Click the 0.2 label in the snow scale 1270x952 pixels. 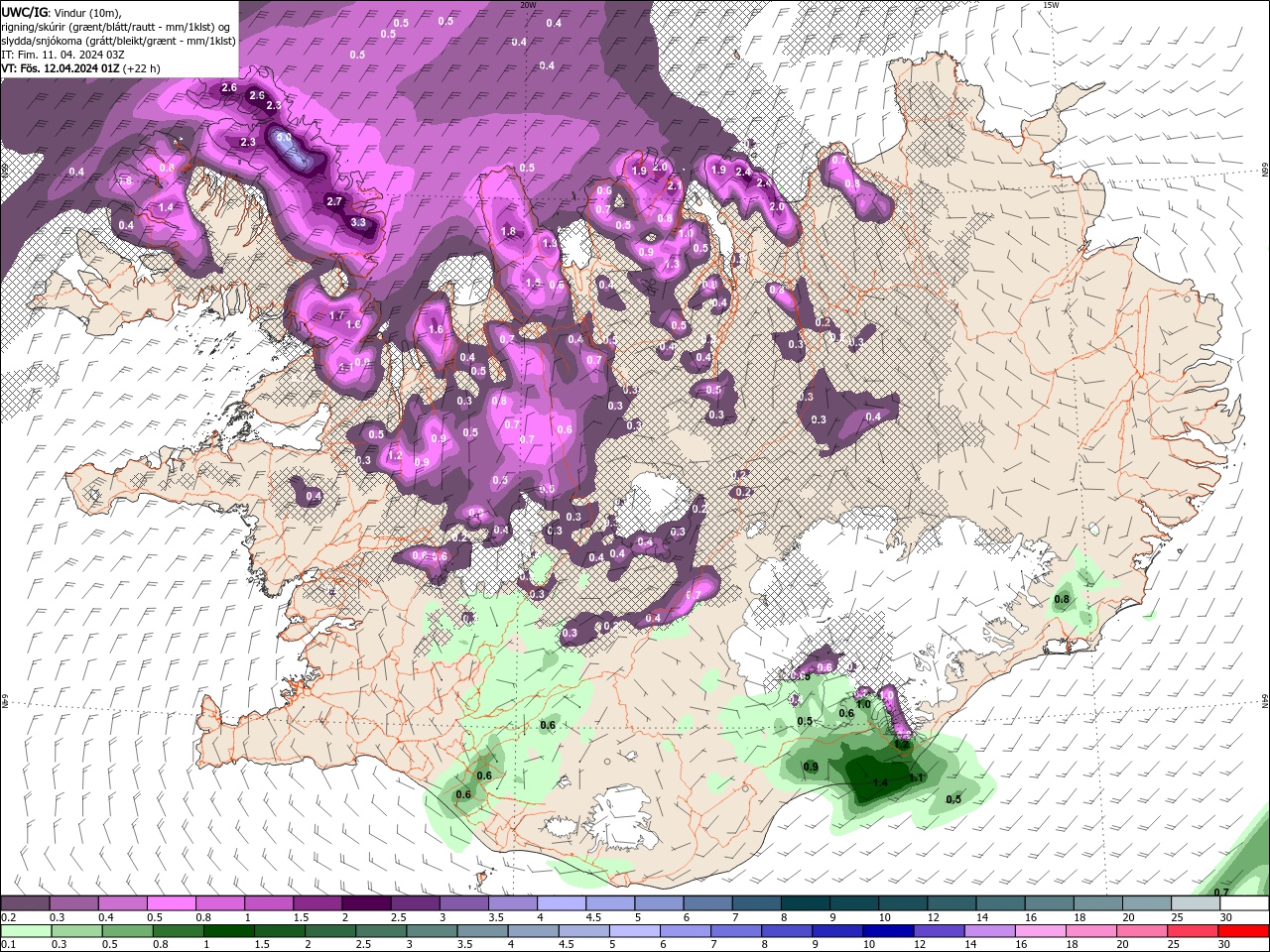(10, 917)
